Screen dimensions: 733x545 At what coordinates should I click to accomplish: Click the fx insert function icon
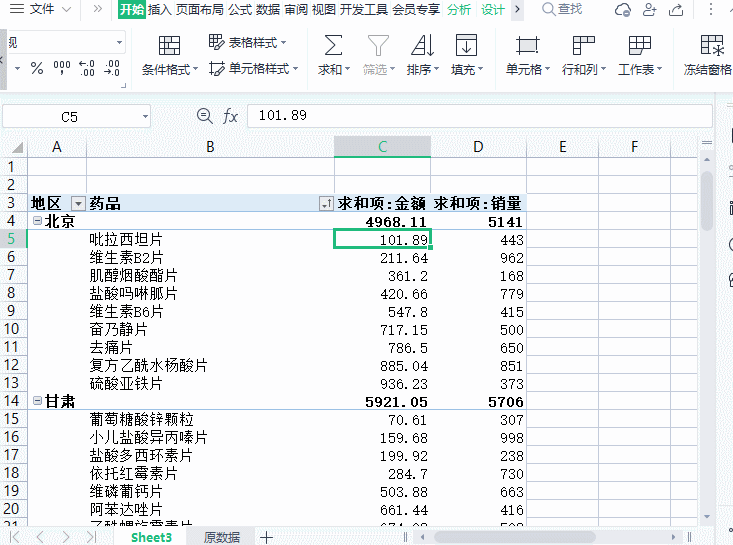point(230,116)
